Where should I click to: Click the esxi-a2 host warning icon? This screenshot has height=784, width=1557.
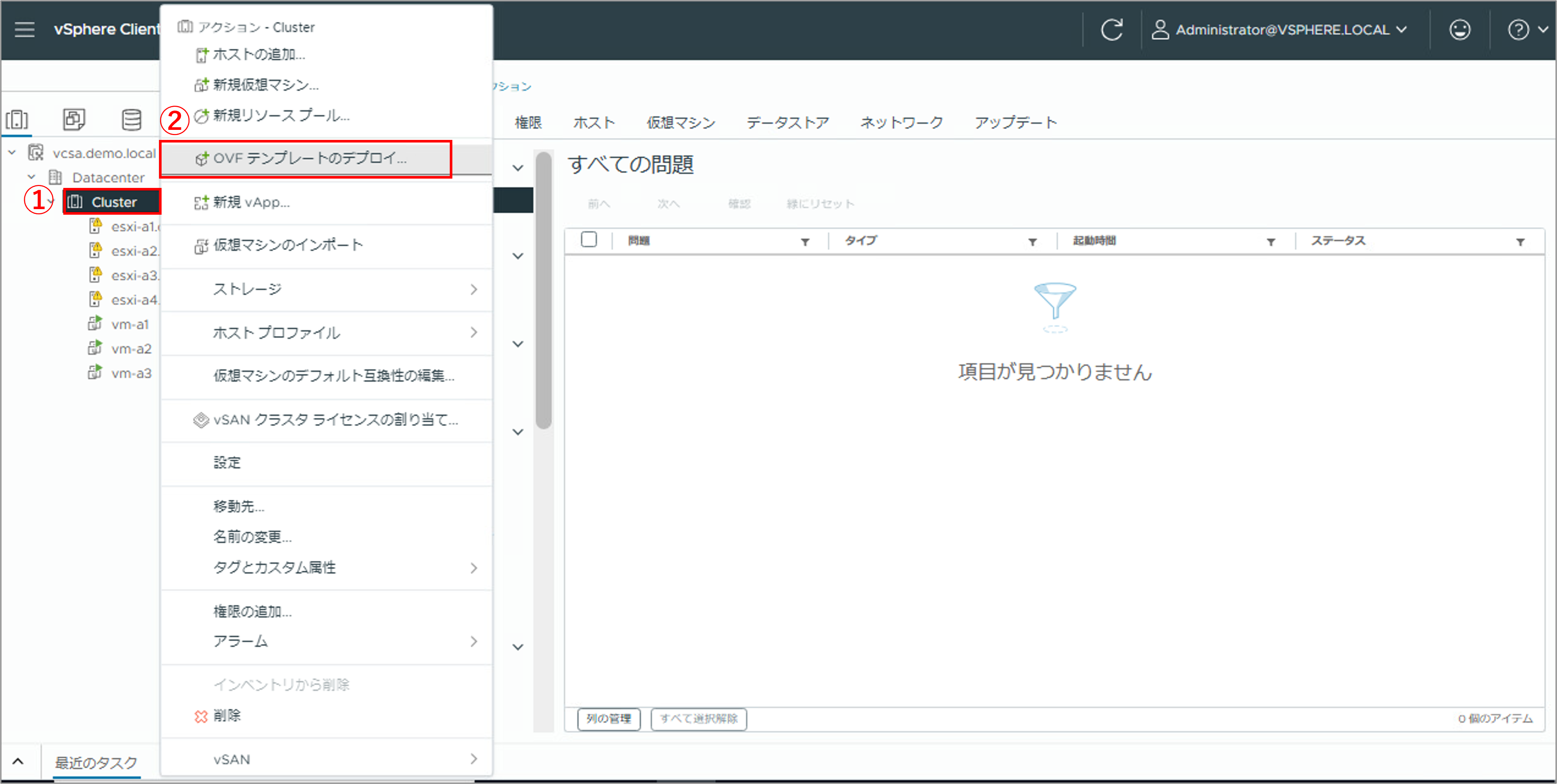[96, 250]
